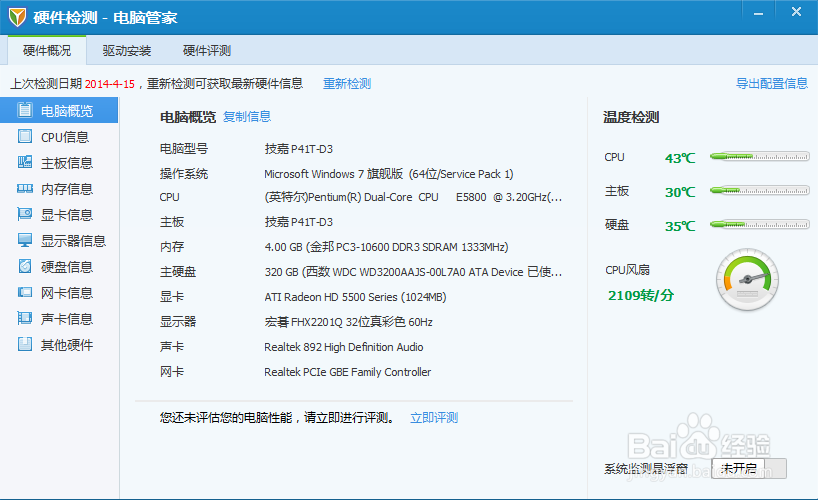The height and width of the screenshot is (500, 818).
Task: Click the computer model value 技嘉 P41T-D3
Action: click(298, 149)
